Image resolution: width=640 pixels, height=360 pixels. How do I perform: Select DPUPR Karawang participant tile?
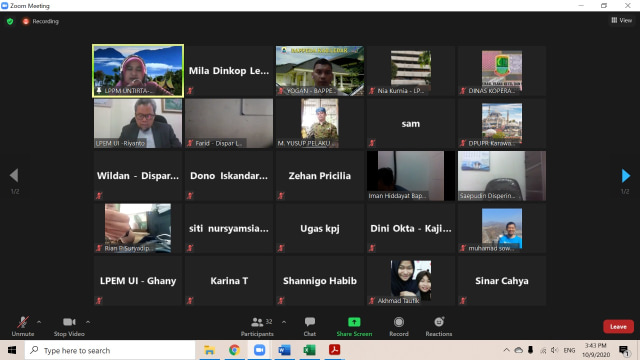pyautogui.click(x=502, y=123)
